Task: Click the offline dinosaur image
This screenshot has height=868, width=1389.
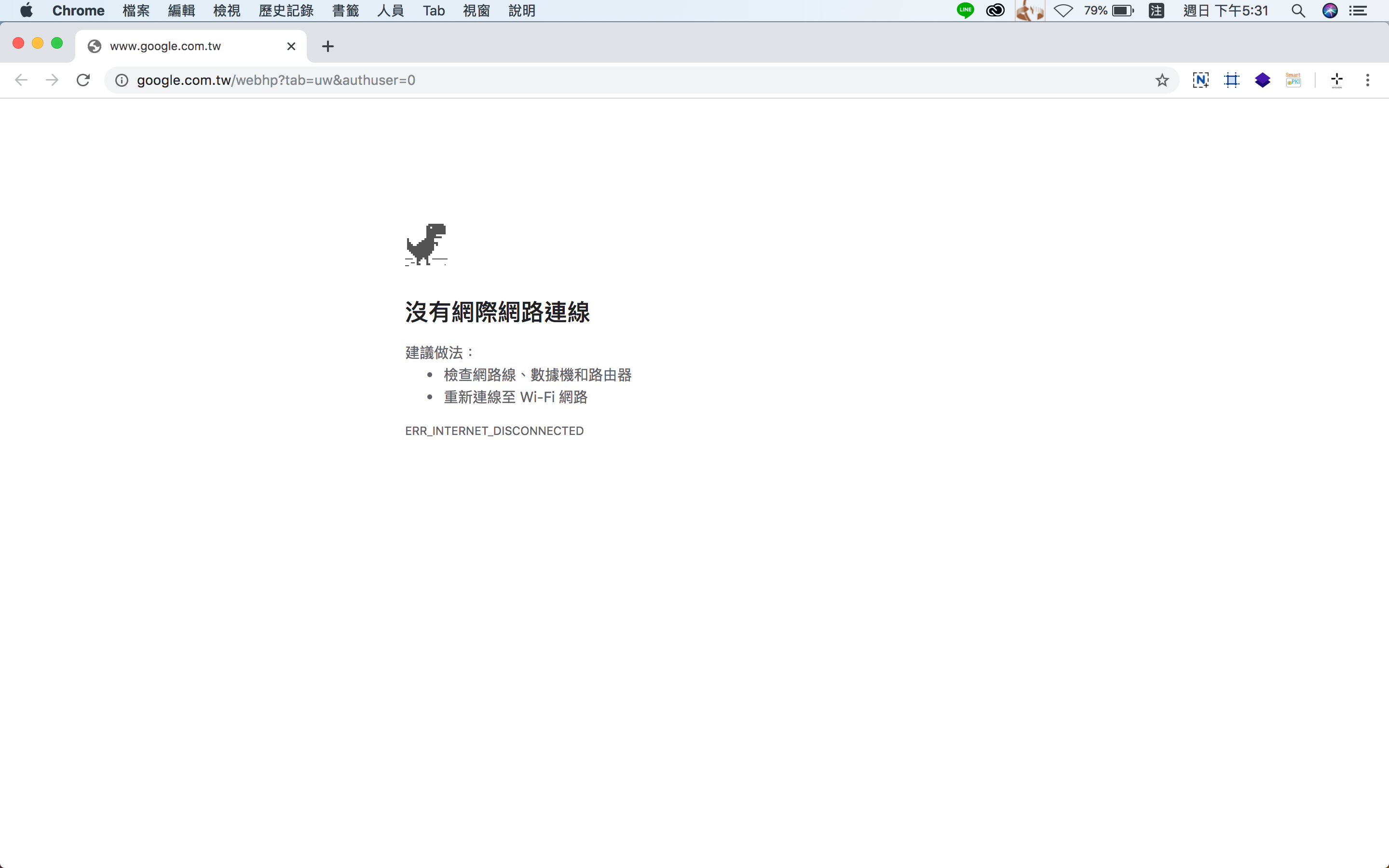Action: click(426, 244)
